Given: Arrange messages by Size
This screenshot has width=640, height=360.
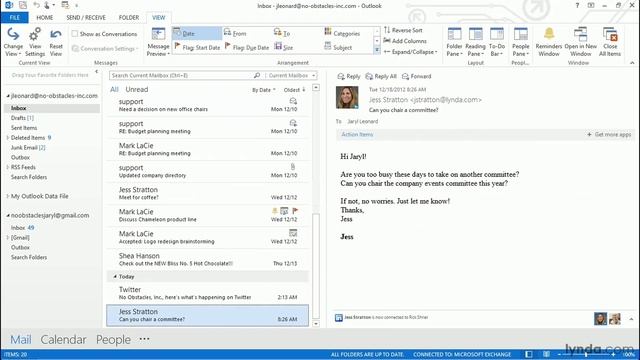Looking at the screenshot, I should pyautogui.click(x=284, y=47).
